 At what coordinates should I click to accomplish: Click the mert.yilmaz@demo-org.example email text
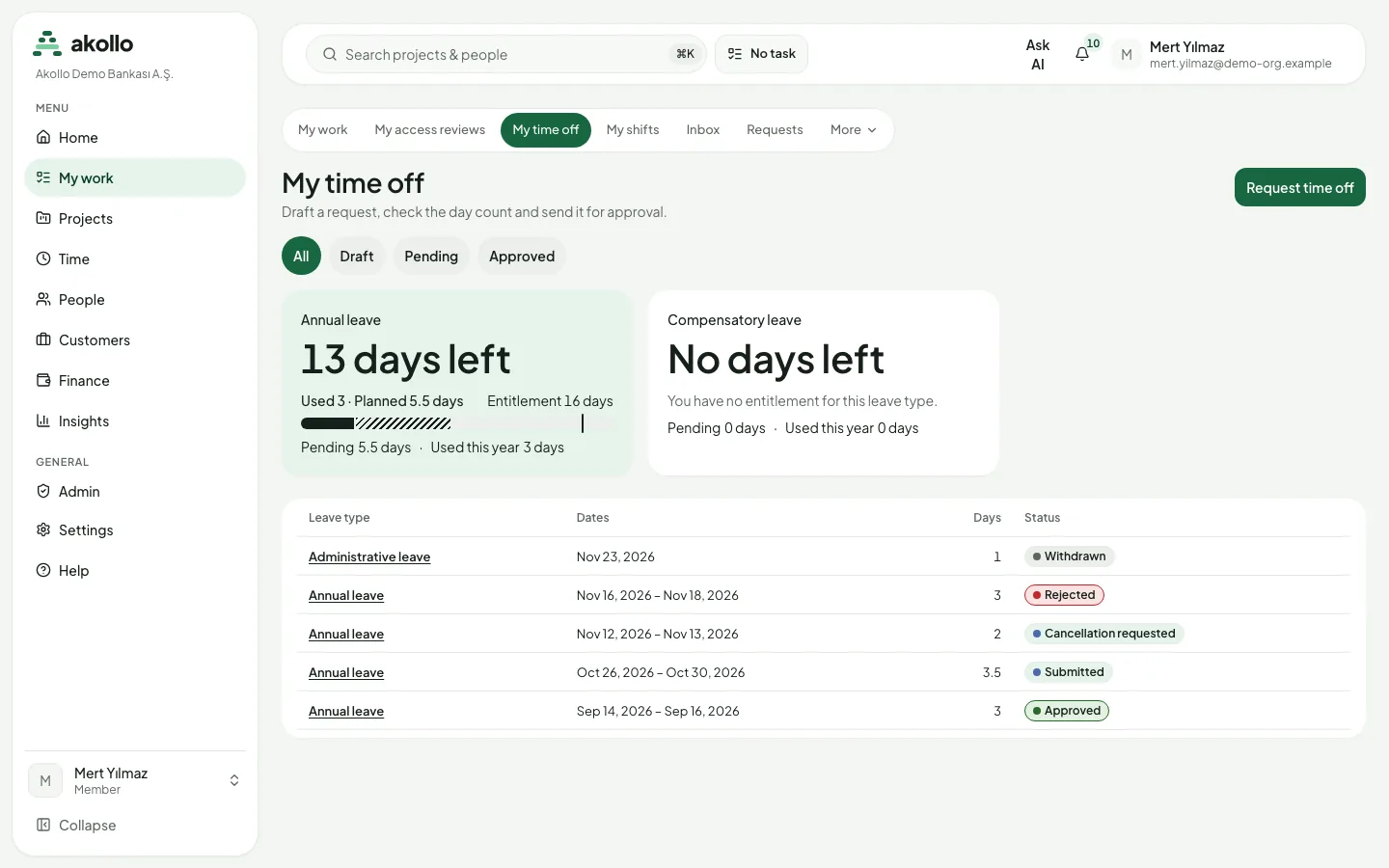(1240, 64)
